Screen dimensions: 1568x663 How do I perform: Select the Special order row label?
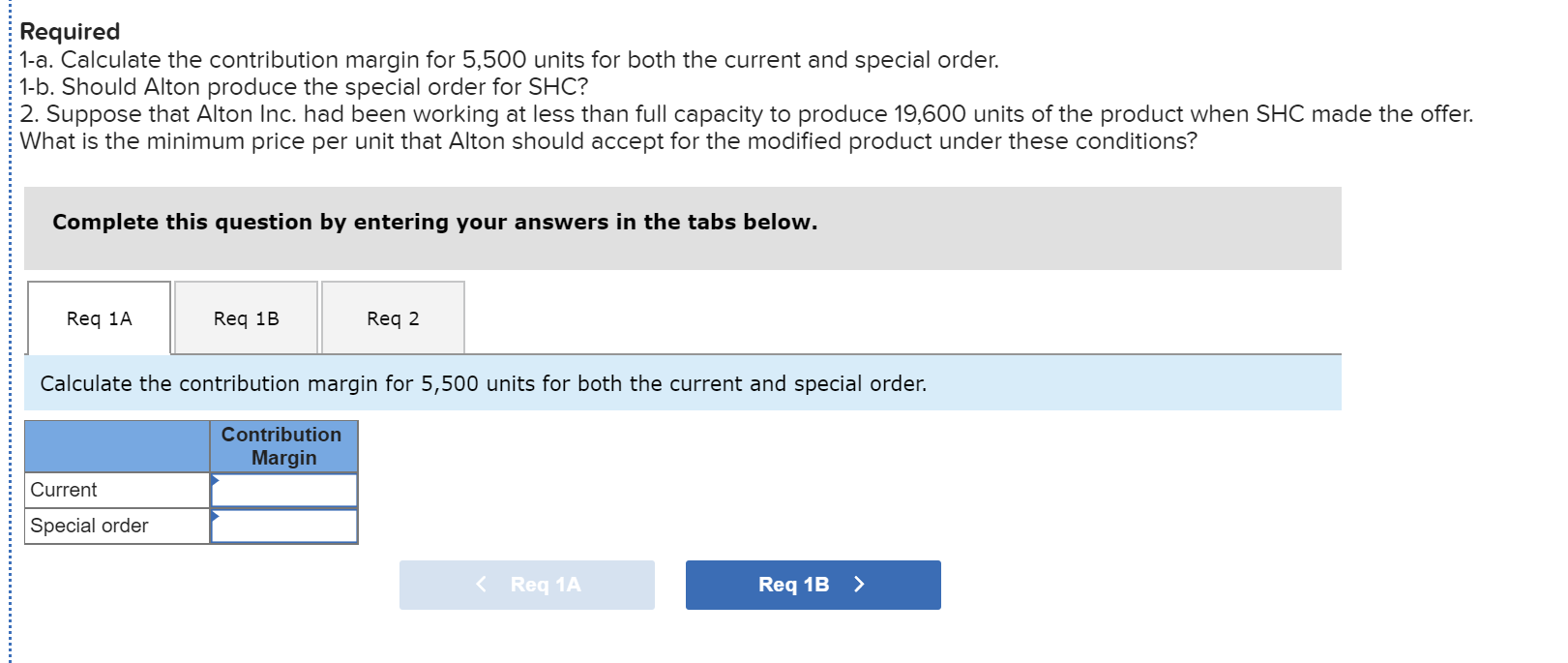(x=89, y=526)
